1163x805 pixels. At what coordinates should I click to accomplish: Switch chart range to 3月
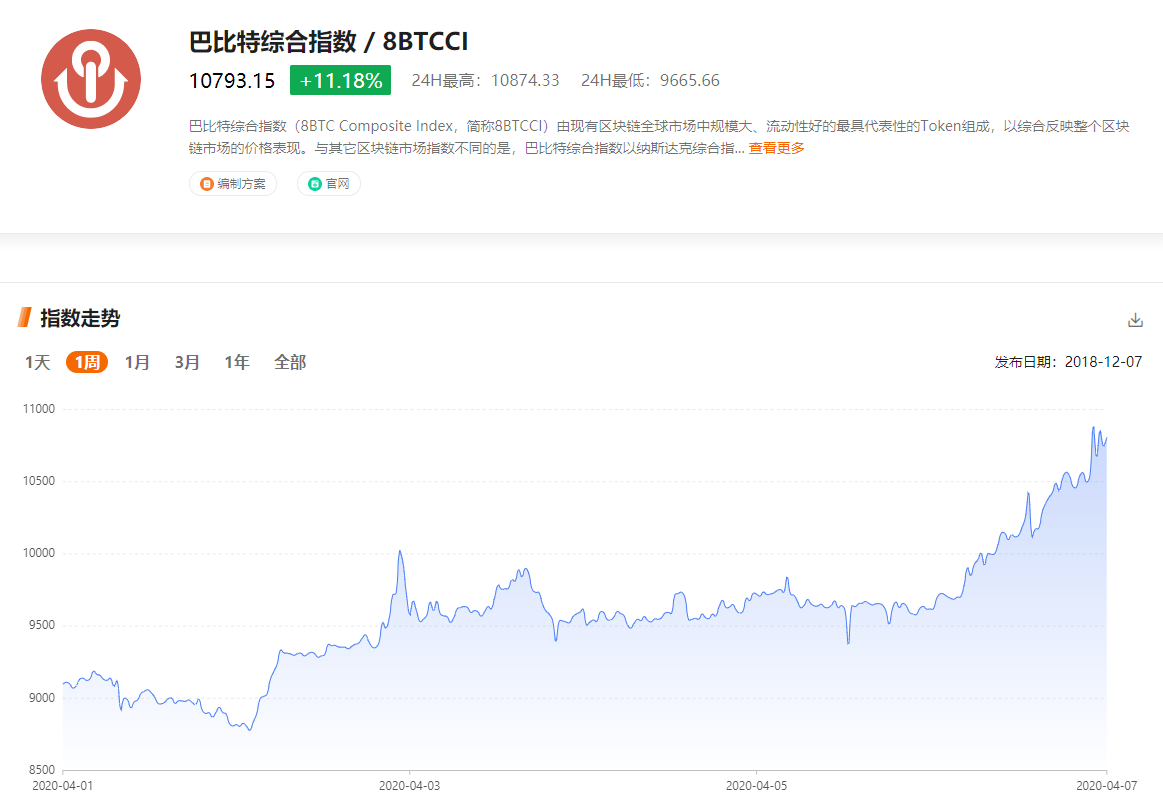point(187,362)
